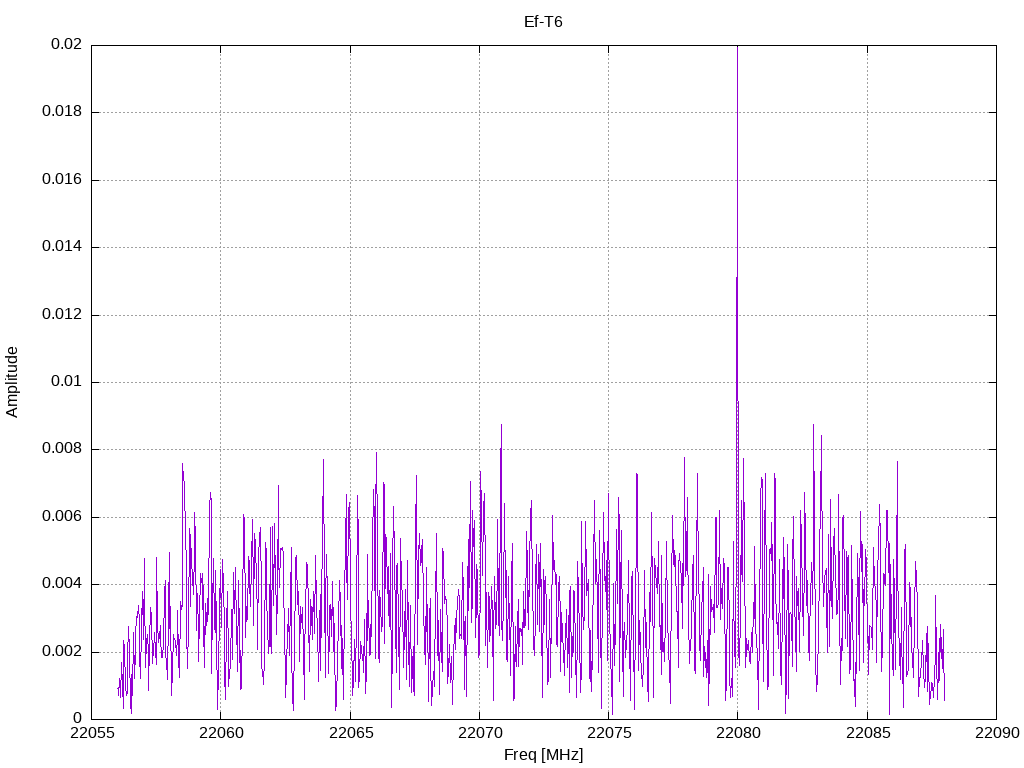Select the 22055 x-axis tick label
Screen dimensions: 1024x768
91,734
